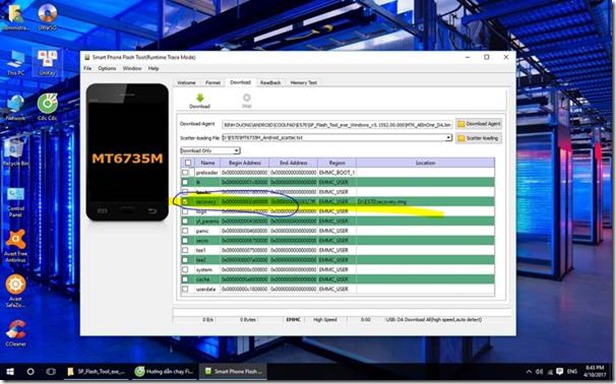This screenshot has height=384, width=616.
Task: Click the green Download arrow icon
Action: tap(200, 98)
